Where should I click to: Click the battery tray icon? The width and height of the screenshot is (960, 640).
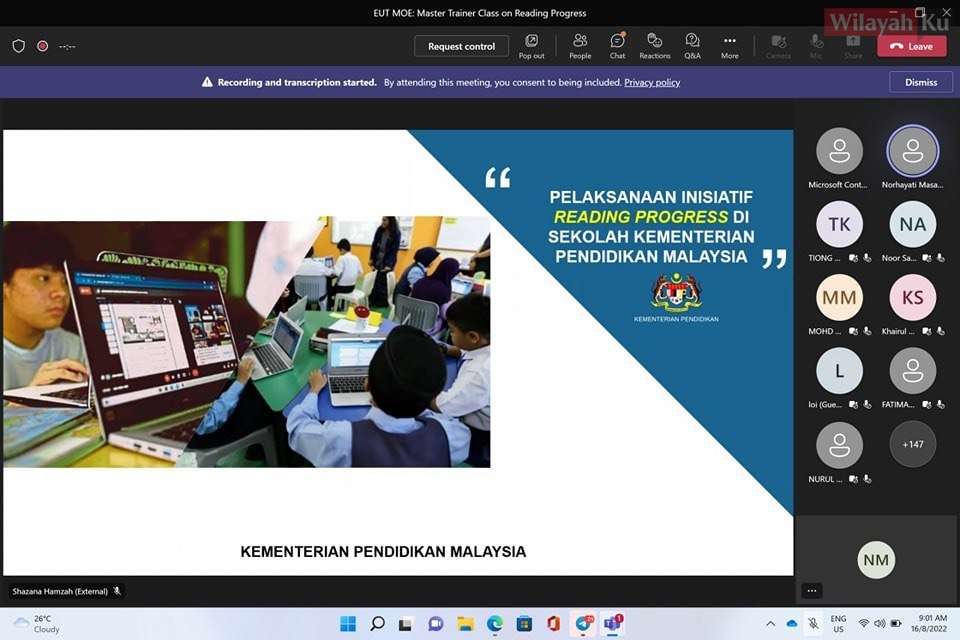click(896, 623)
